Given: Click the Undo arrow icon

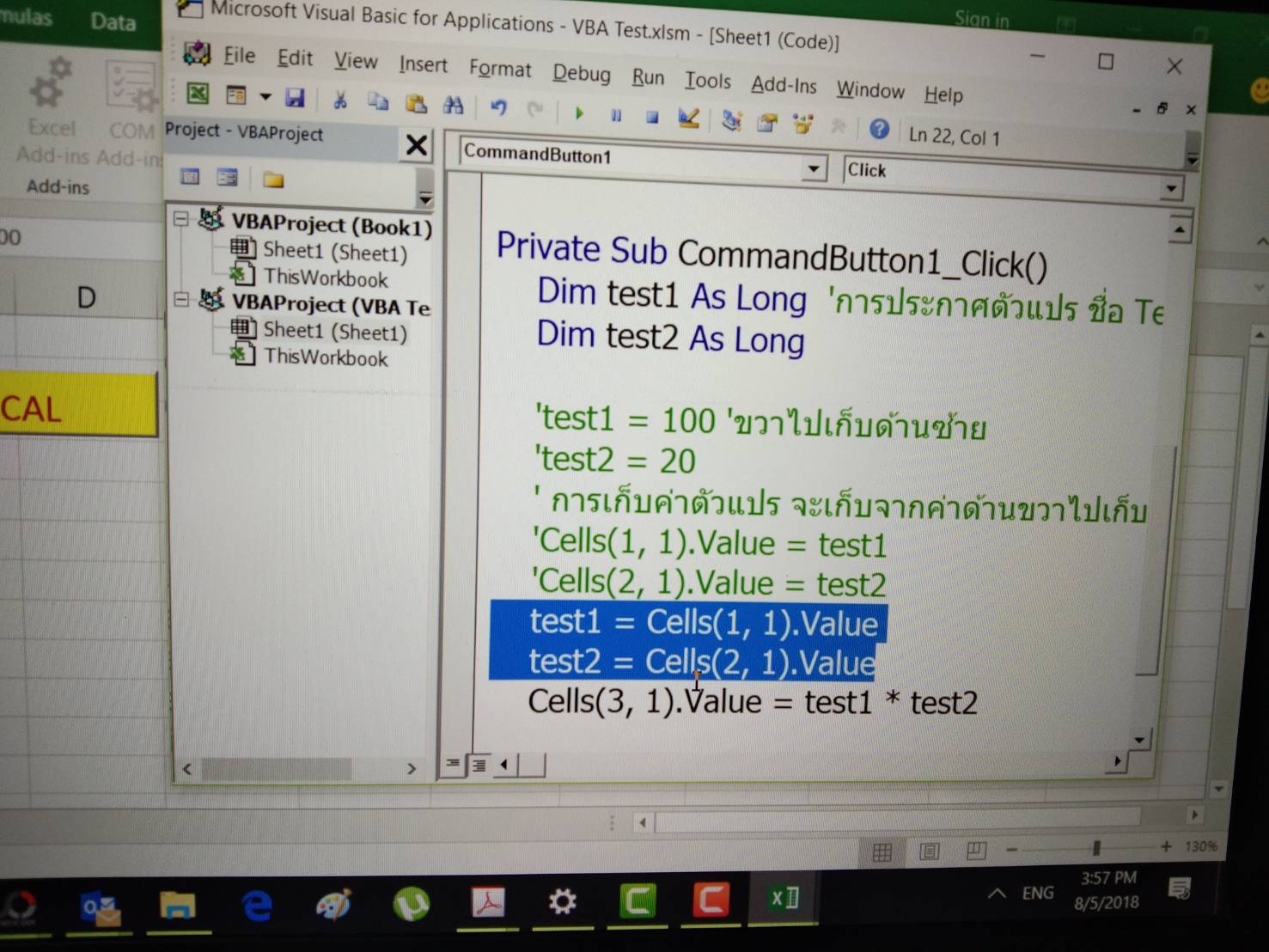Looking at the screenshot, I should point(498,107).
